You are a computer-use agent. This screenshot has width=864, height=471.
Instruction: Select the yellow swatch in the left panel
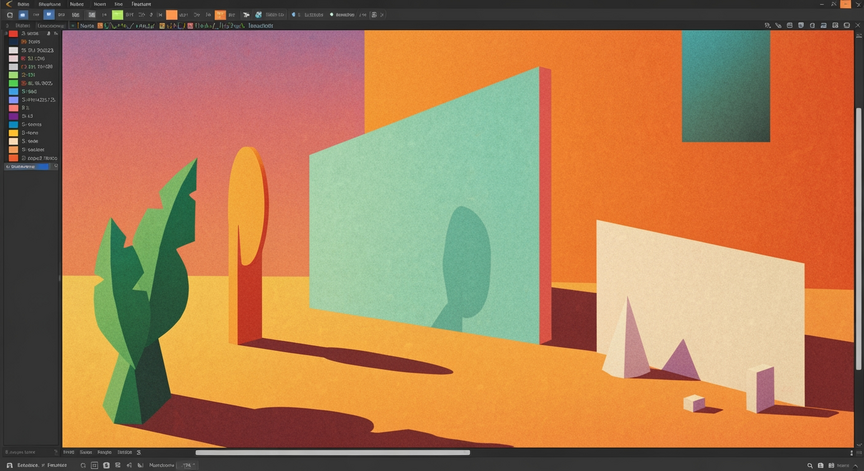click(13, 133)
